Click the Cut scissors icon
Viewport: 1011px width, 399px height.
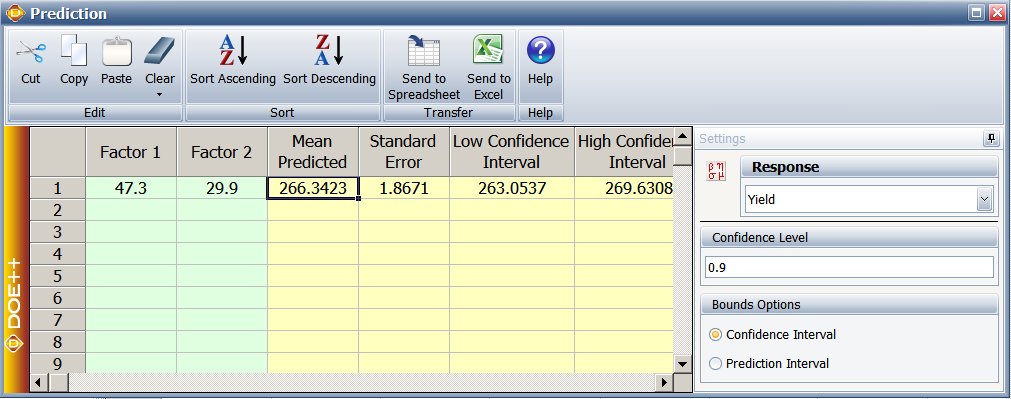pyautogui.click(x=30, y=52)
